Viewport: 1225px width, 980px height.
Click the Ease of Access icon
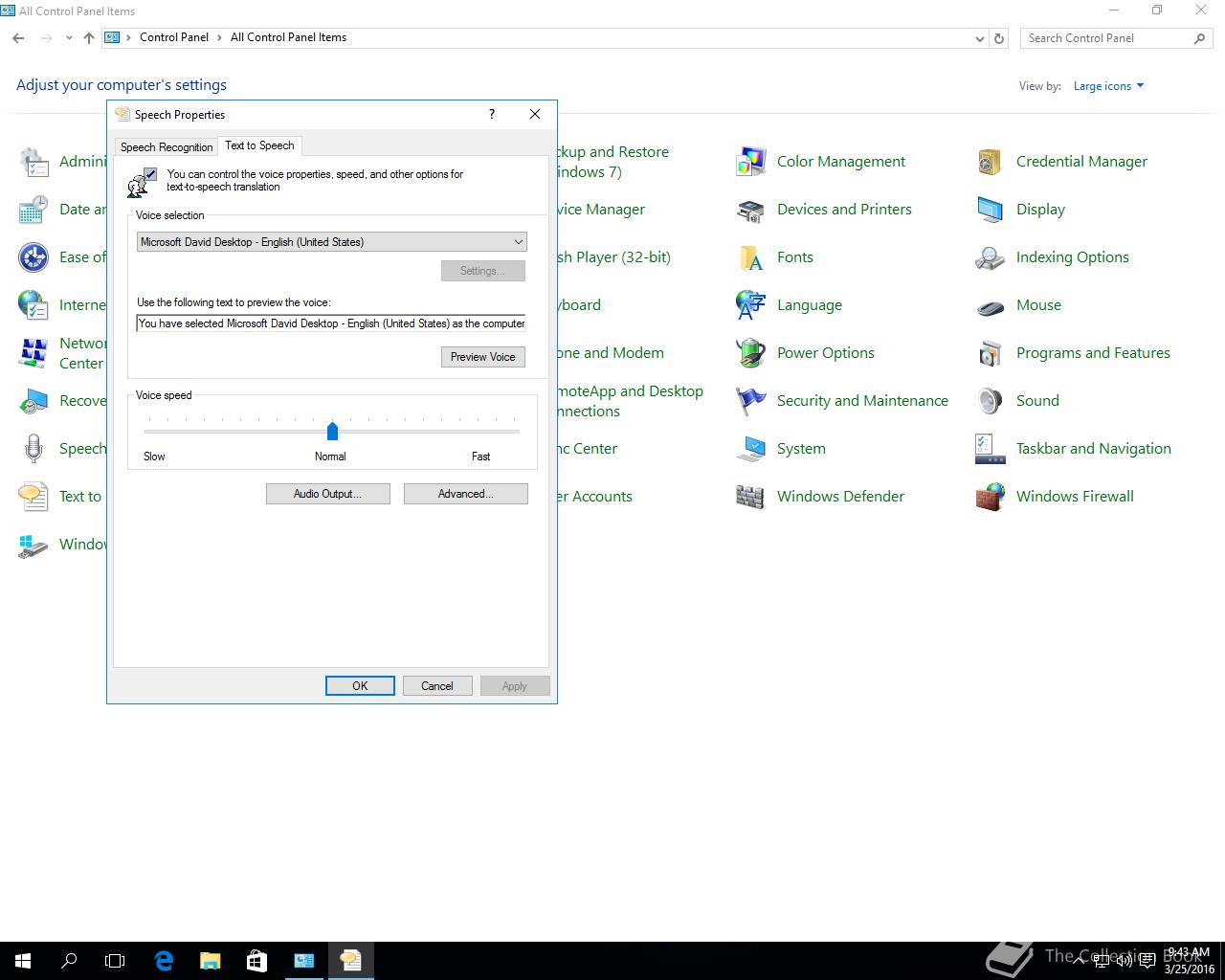click(33, 257)
